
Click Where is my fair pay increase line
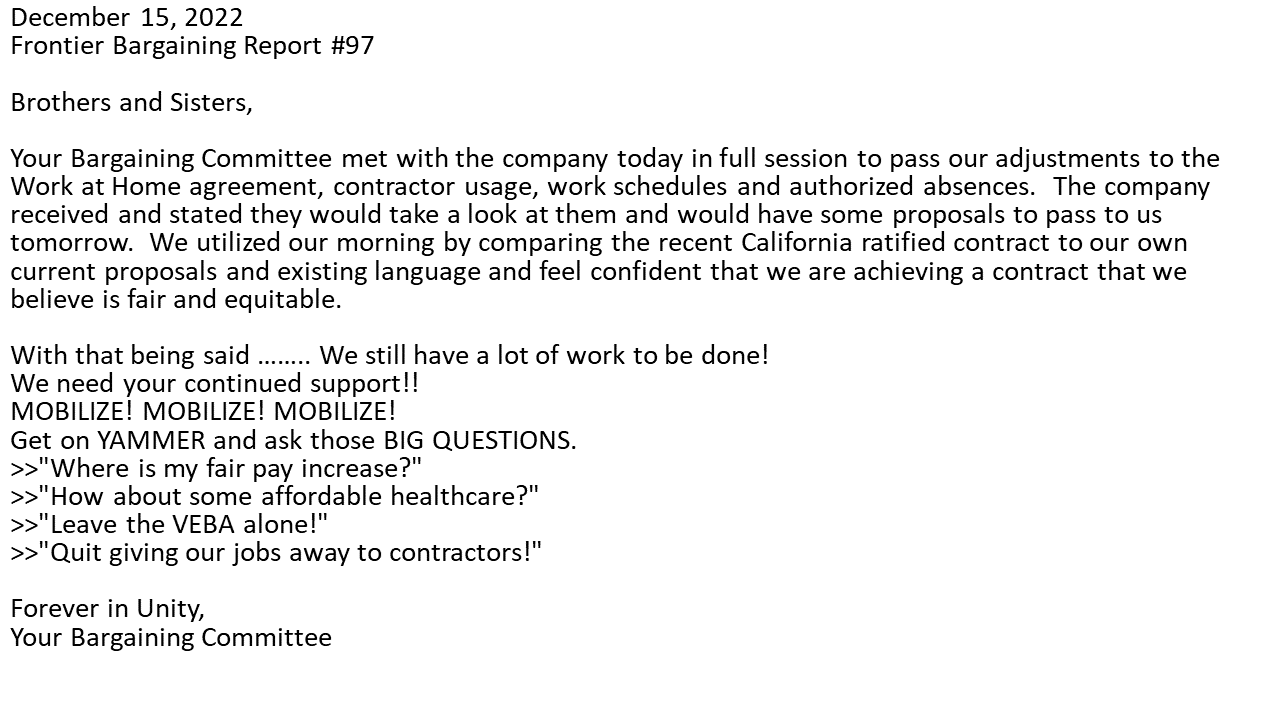click(x=217, y=467)
